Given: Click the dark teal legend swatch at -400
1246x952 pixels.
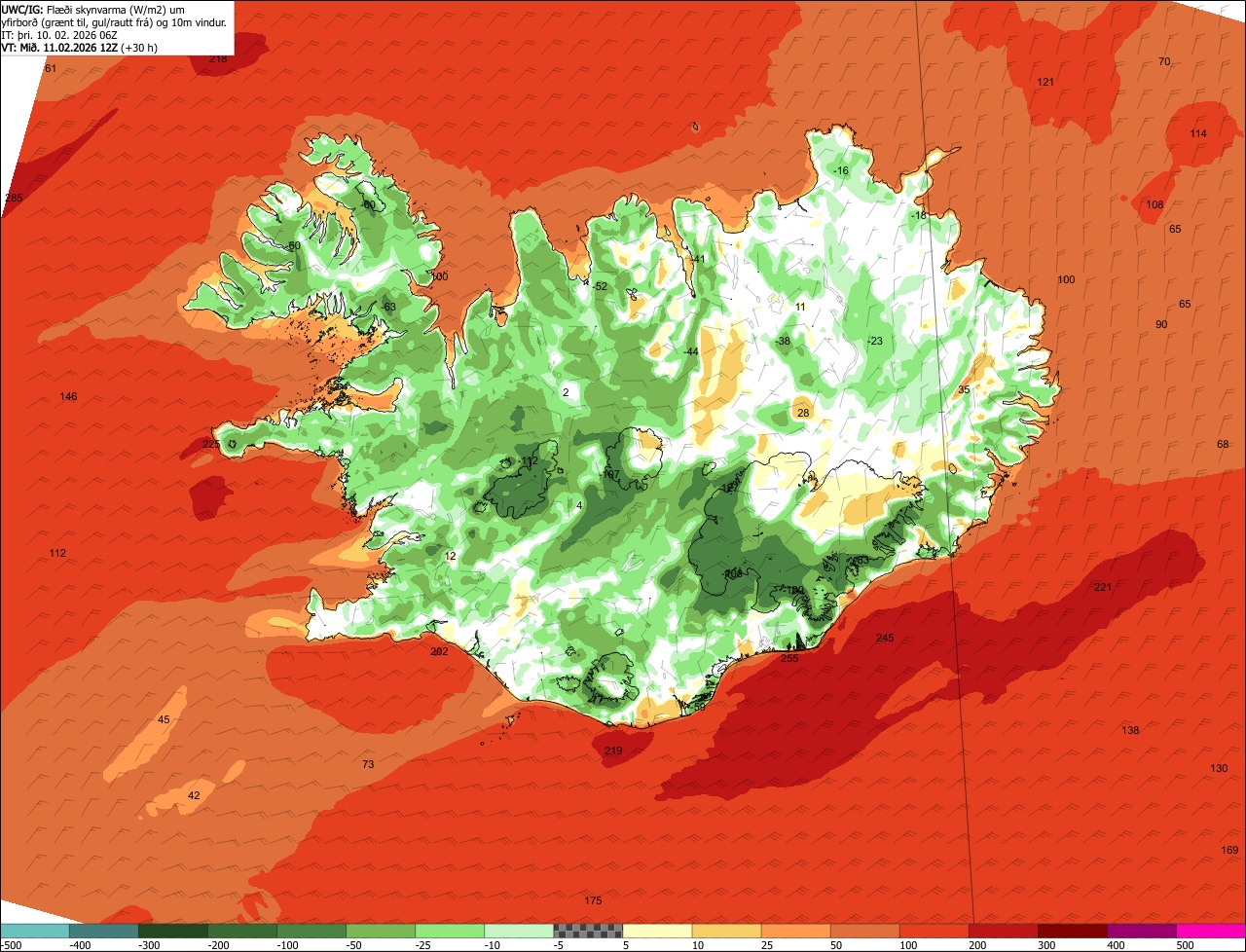Looking at the screenshot, I should tap(104, 931).
